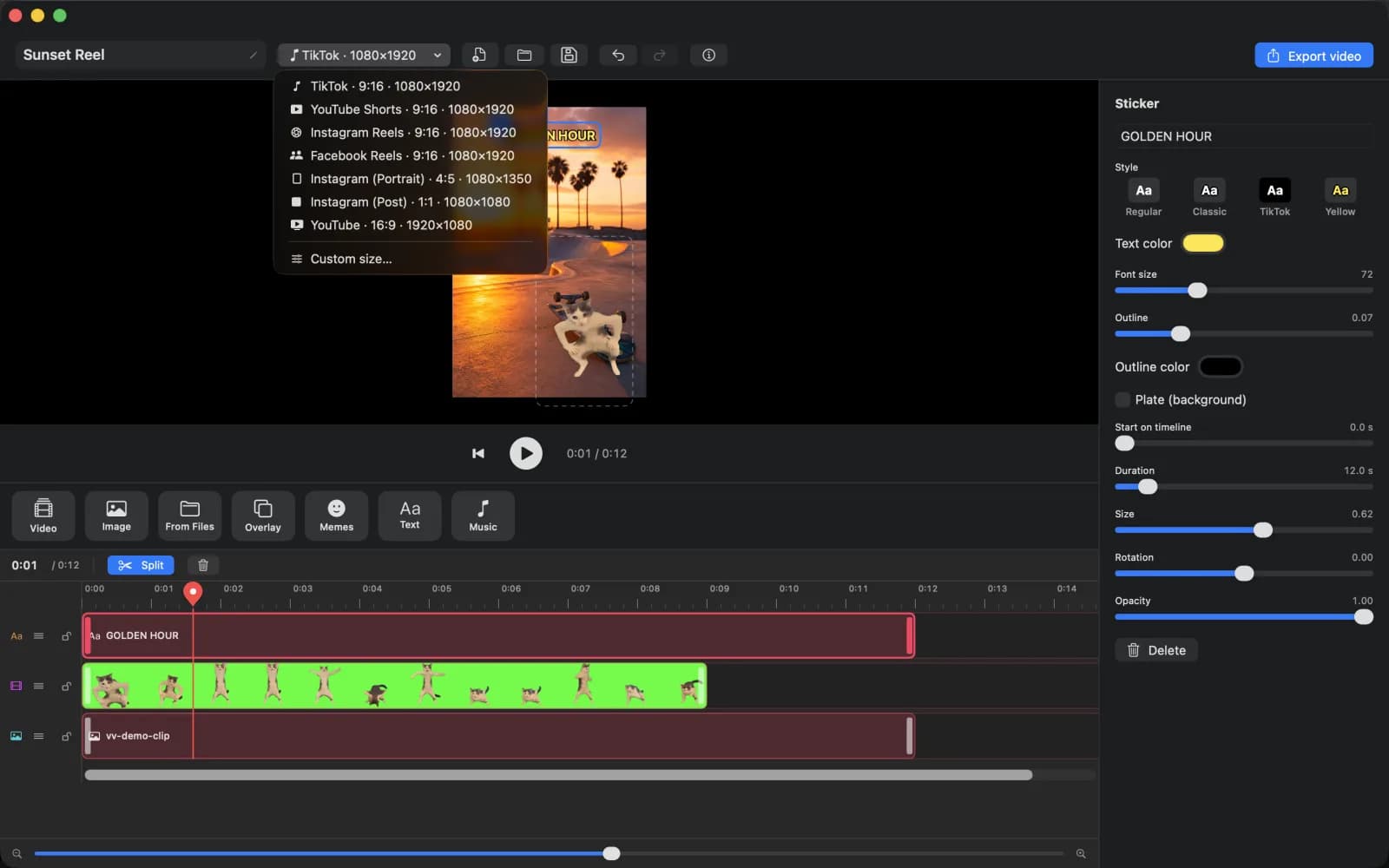Open the yellow Text color swatch
This screenshot has height=868, width=1389.
tap(1203, 243)
